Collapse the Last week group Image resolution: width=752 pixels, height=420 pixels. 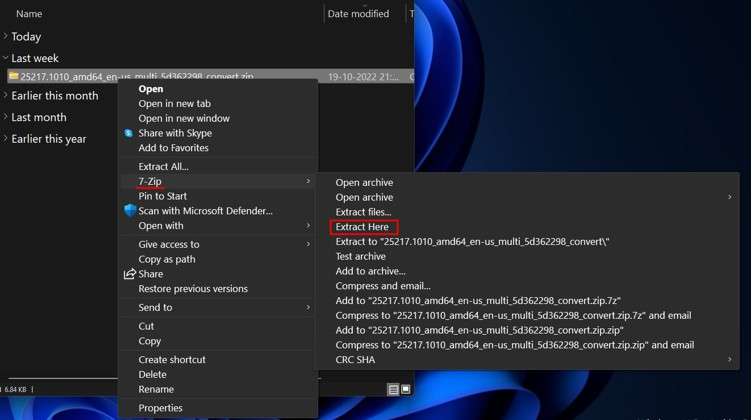point(5,58)
